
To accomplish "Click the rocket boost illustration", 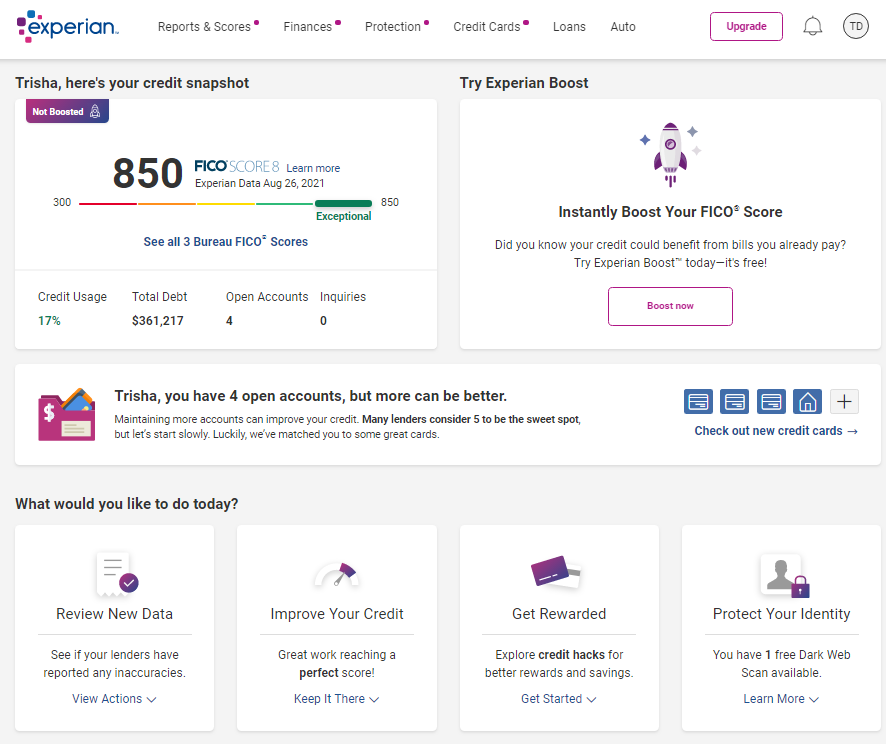I will point(670,154).
